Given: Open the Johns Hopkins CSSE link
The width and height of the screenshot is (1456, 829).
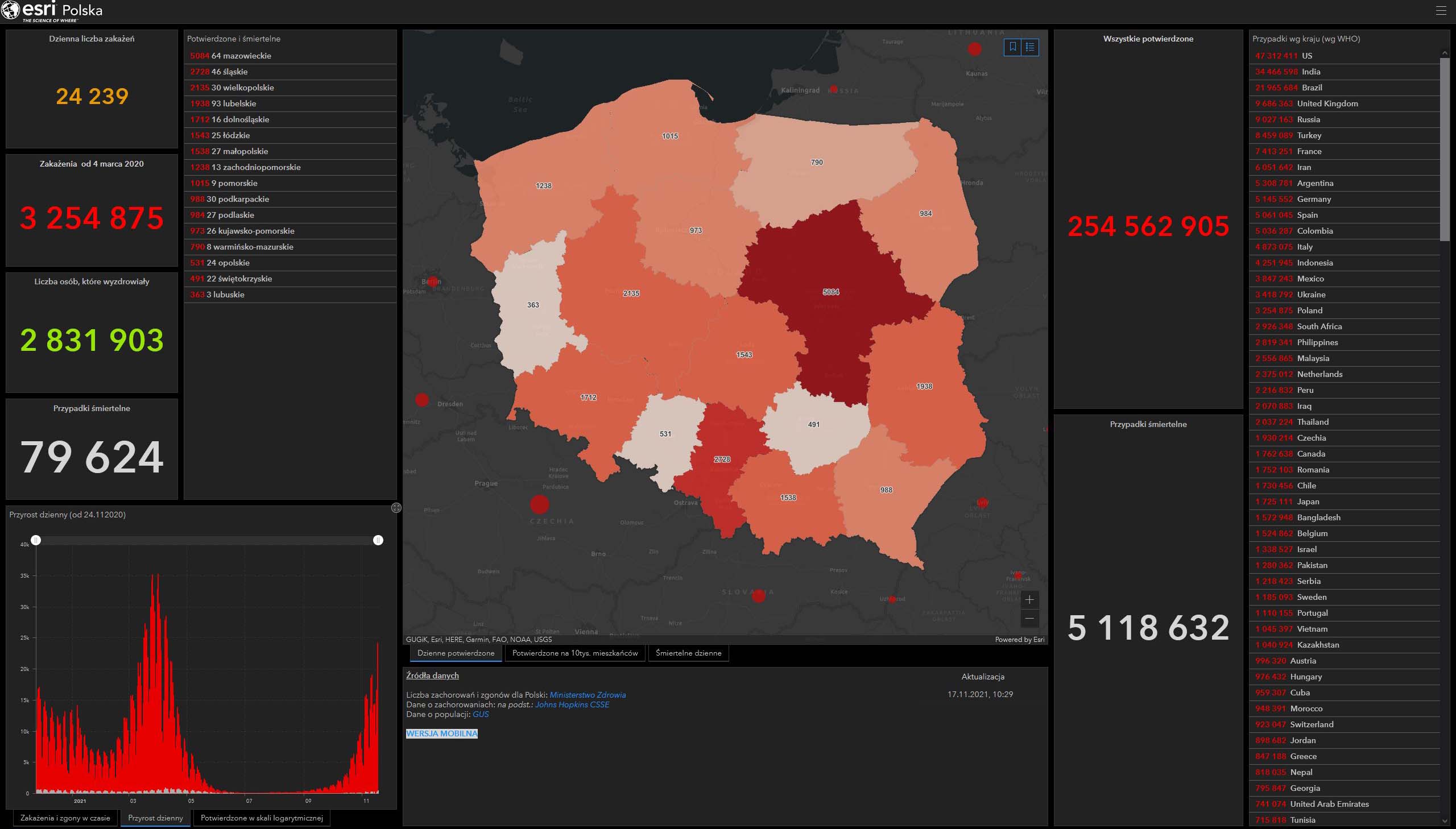Looking at the screenshot, I should click(572, 704).
